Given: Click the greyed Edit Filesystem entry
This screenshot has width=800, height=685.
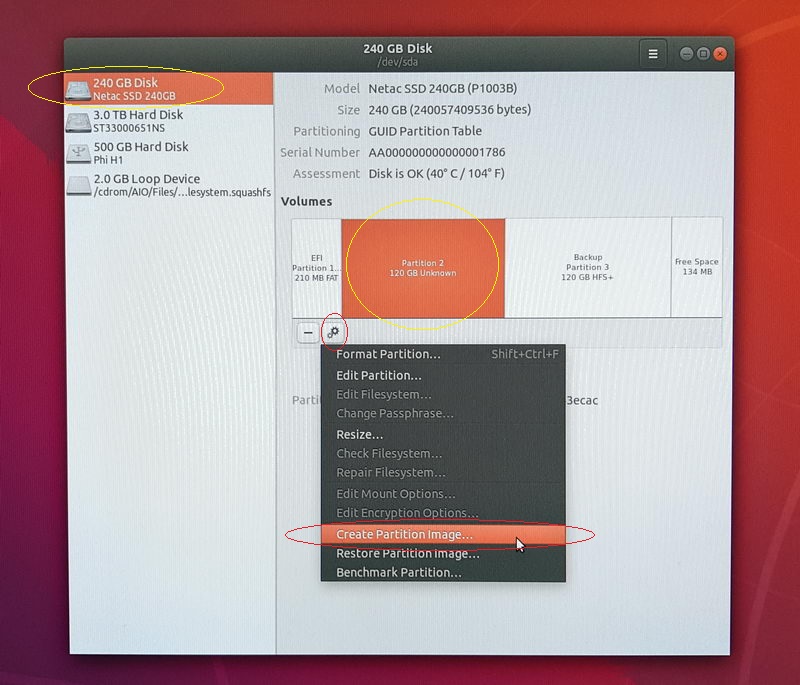Looking at the screenshot, I should coord(443,394).
